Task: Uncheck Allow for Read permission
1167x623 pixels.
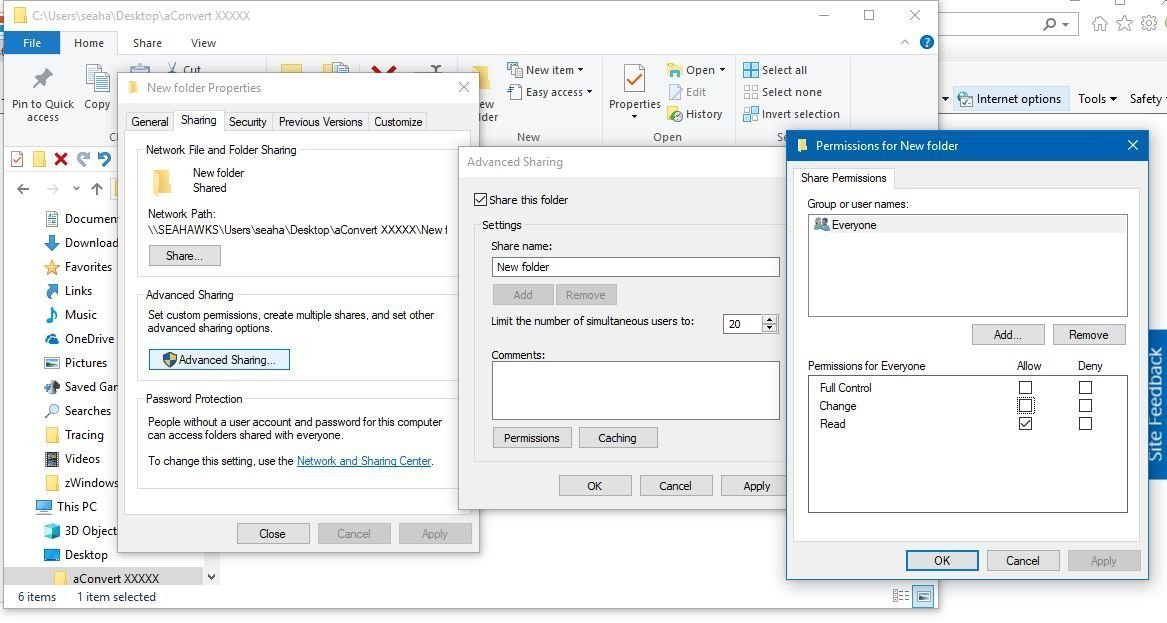Action: [1026, 424]
